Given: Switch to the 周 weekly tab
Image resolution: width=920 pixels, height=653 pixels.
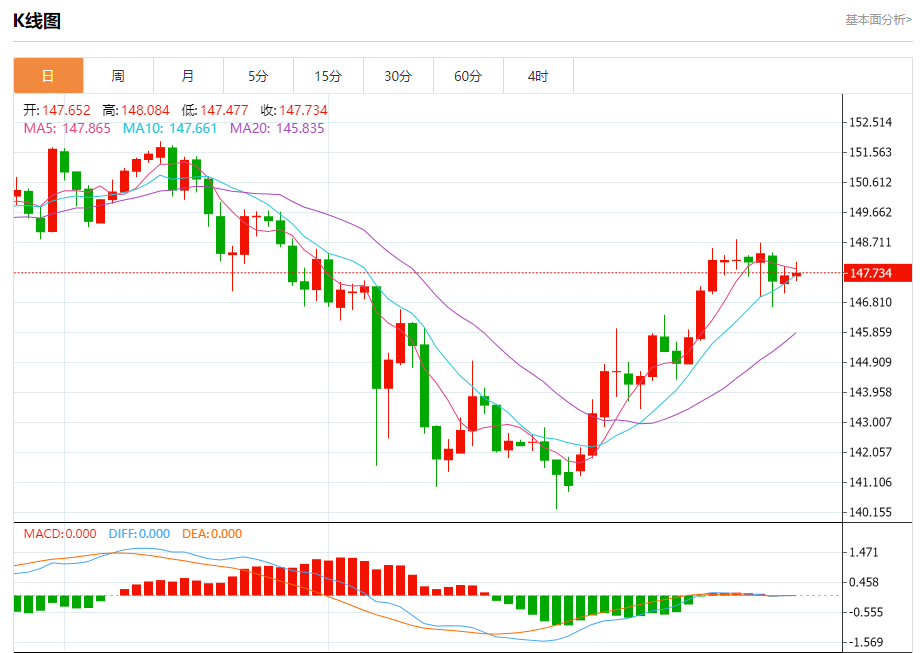Looking at the screenshot, I should point(118,76).
